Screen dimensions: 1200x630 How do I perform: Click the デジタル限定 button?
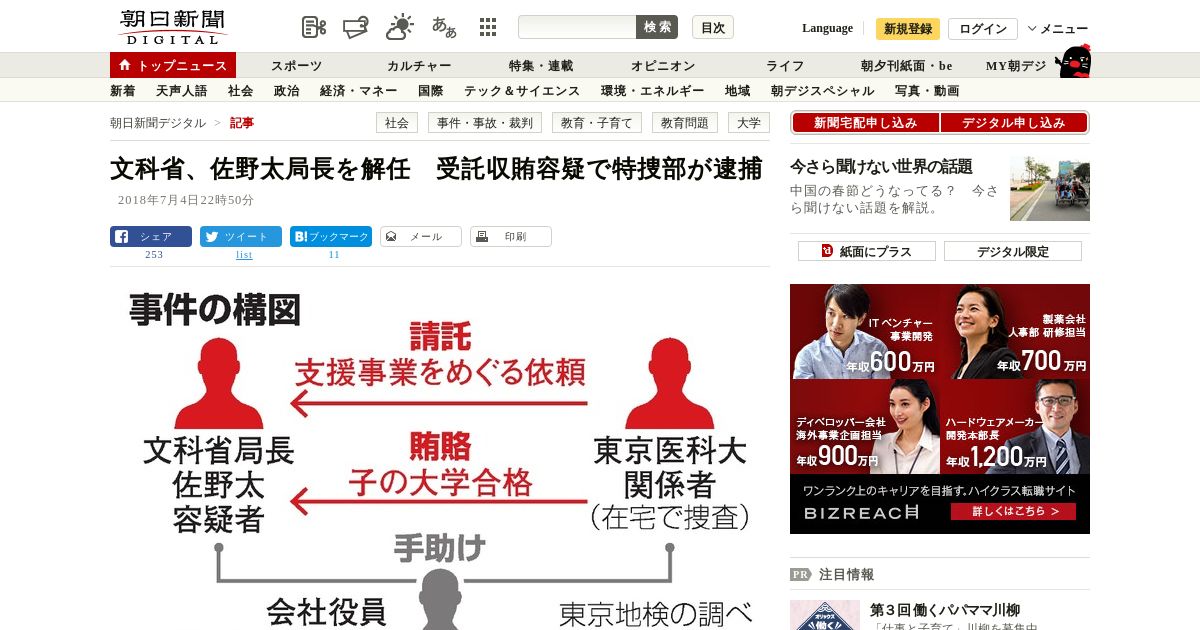1013,251
